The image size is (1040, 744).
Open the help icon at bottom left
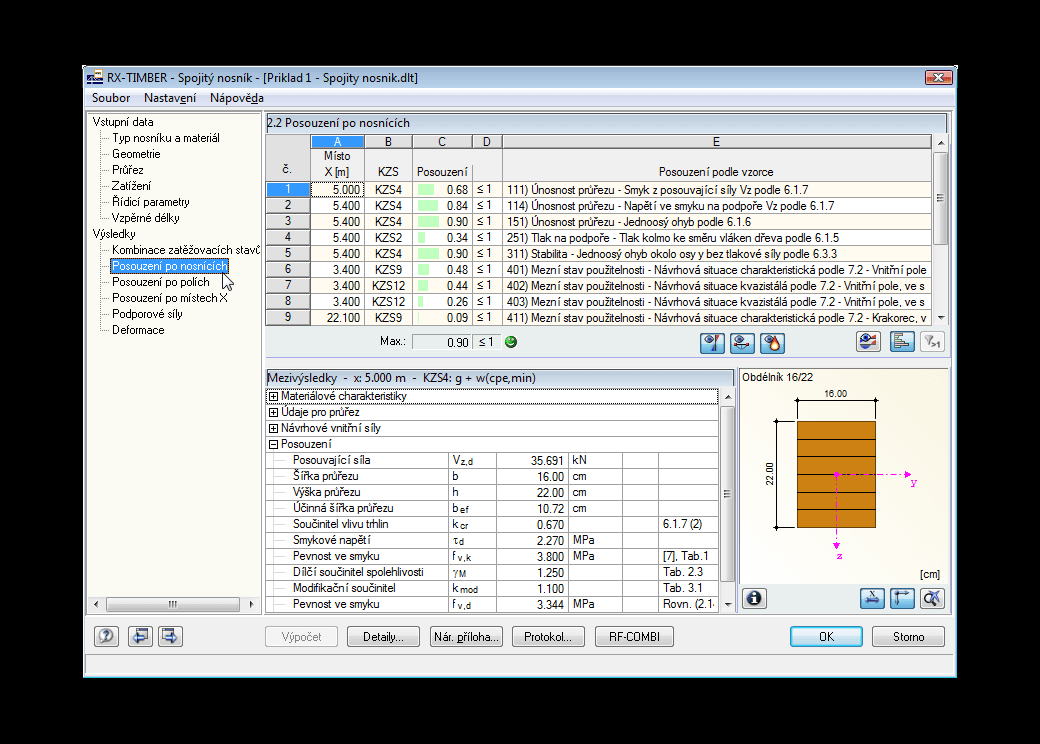(x=106, y=637)
